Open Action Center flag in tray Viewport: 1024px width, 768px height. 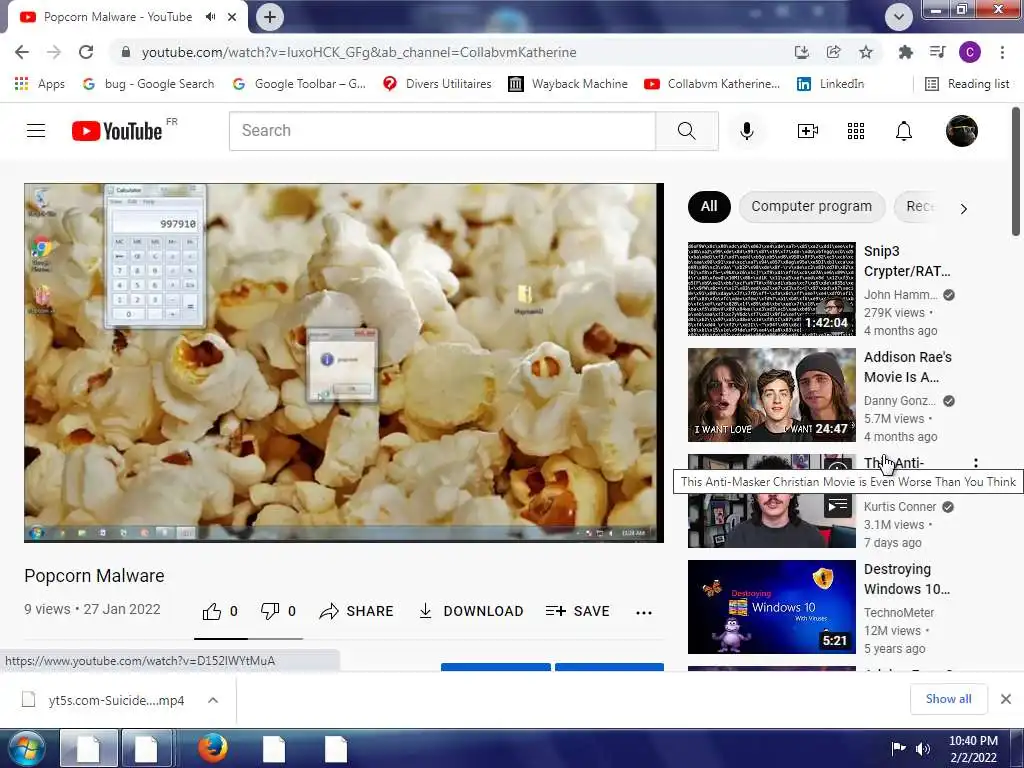(x=899, y=748)
